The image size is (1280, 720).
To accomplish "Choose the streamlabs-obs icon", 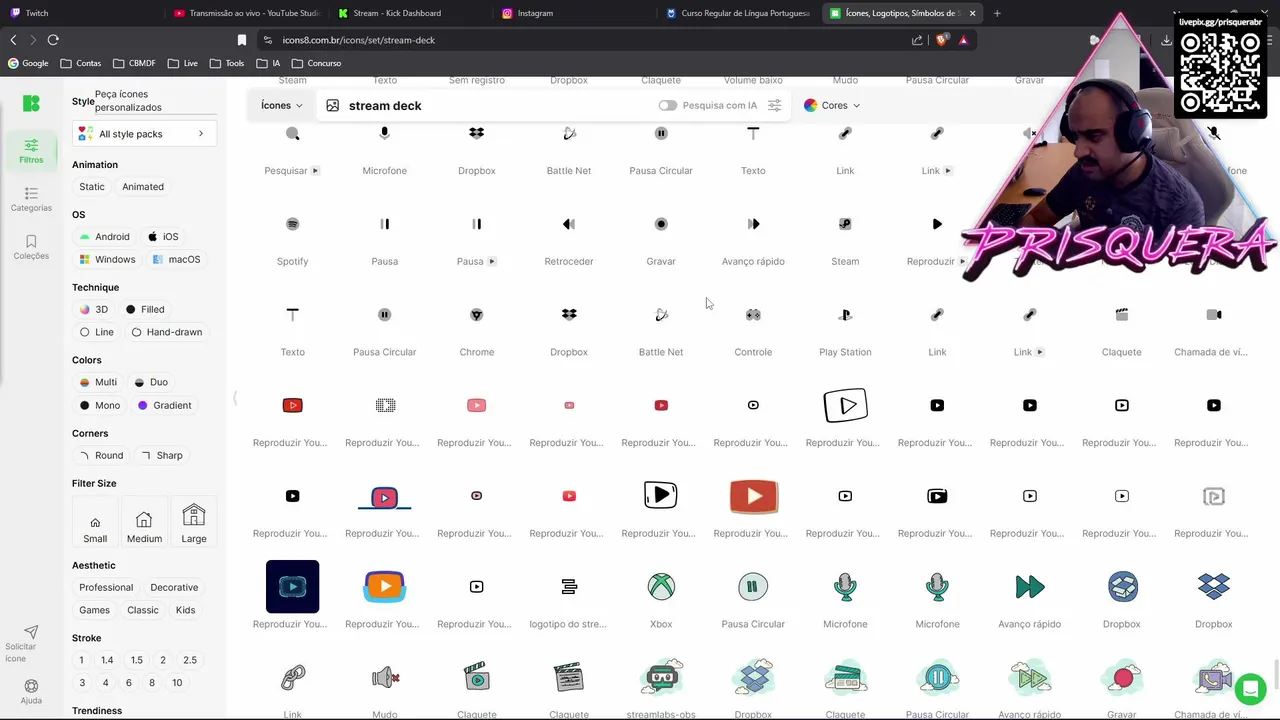I will [661, 677].
